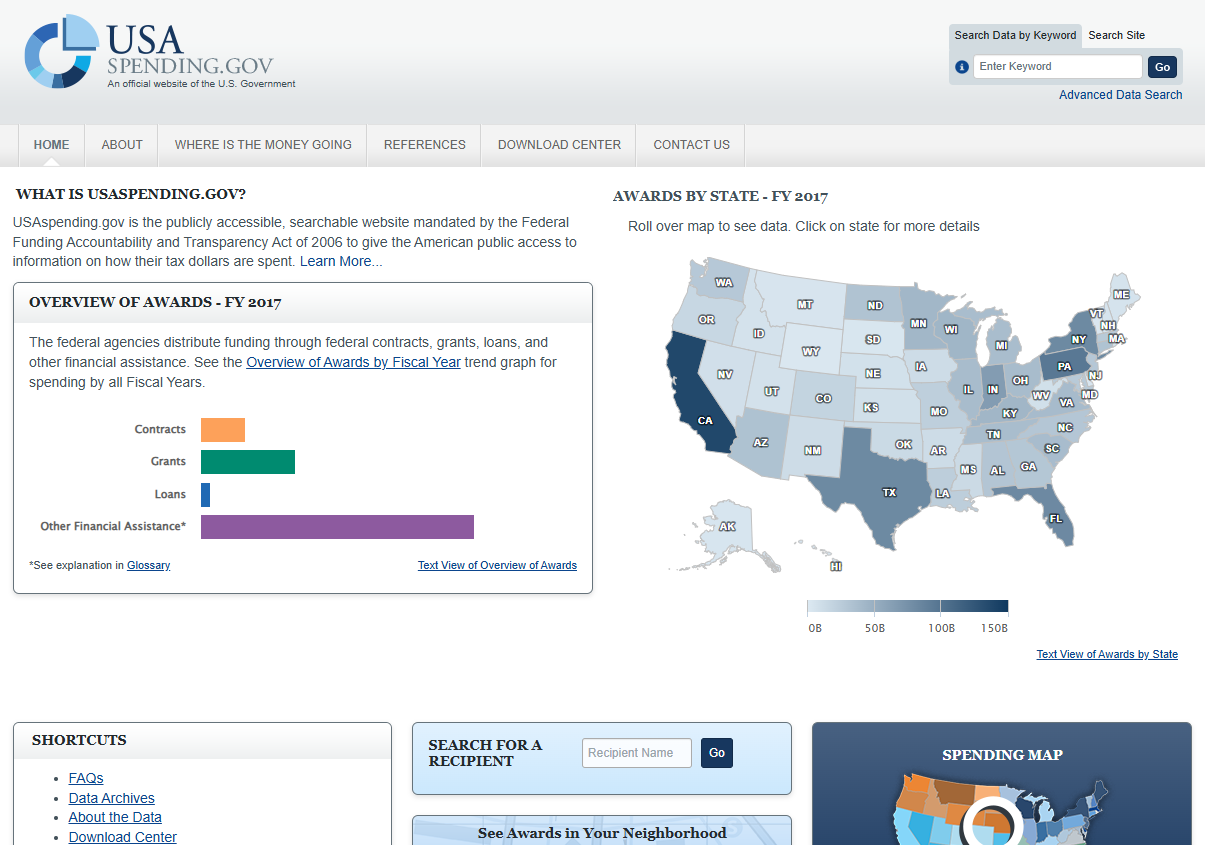
Task: Open the Download Center menu item
Action: (559, 145)
